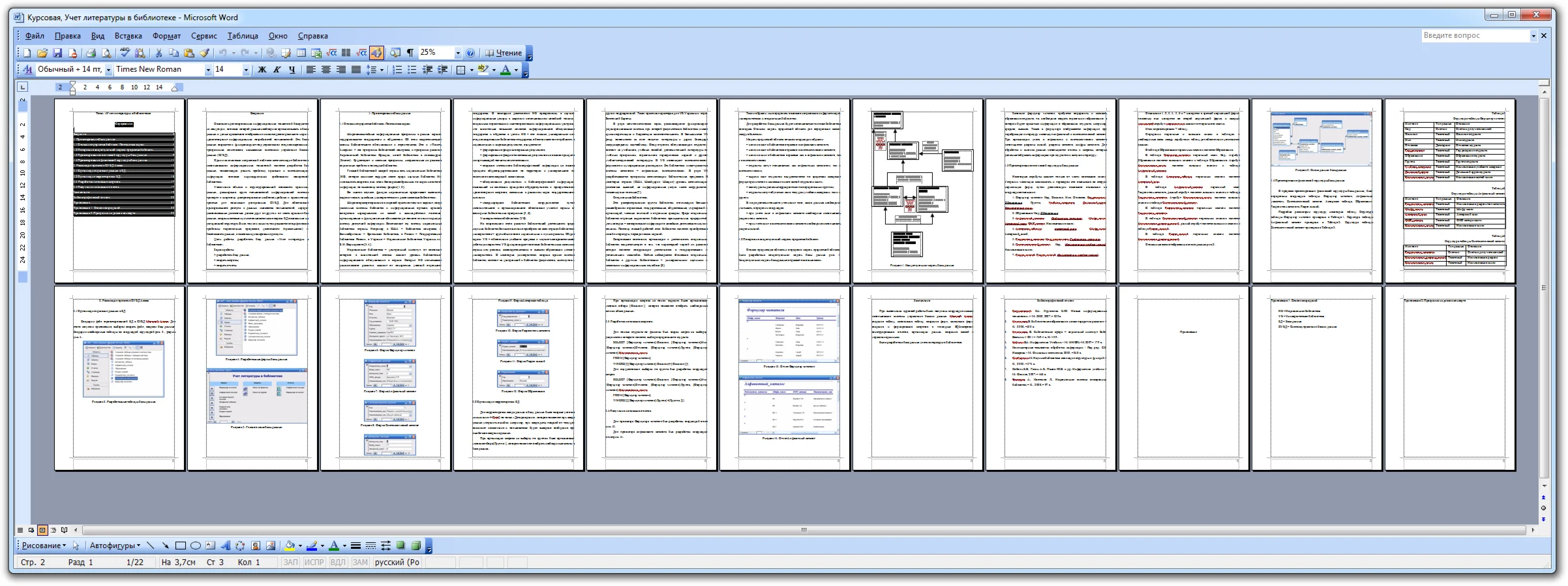Open the Формат menu
1568x586 pixels.
(167, 36)
